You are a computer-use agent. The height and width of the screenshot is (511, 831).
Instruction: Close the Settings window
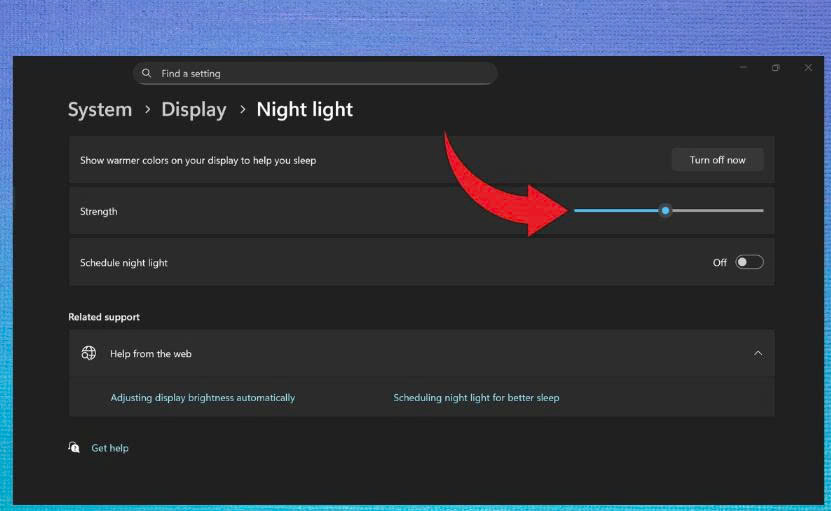[x=808, y=68]
